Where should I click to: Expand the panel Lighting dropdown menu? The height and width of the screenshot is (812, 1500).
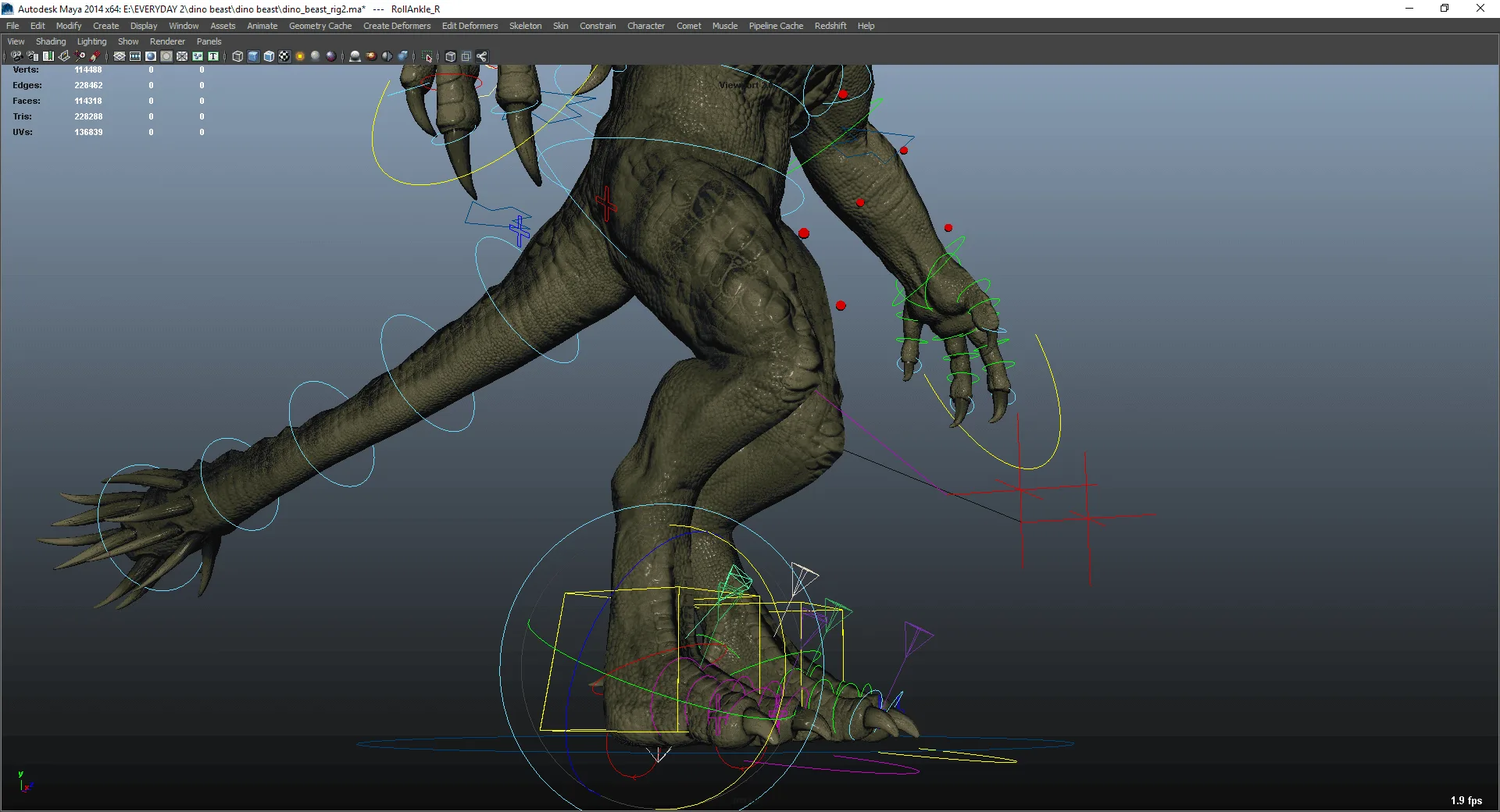coord(91,41)
